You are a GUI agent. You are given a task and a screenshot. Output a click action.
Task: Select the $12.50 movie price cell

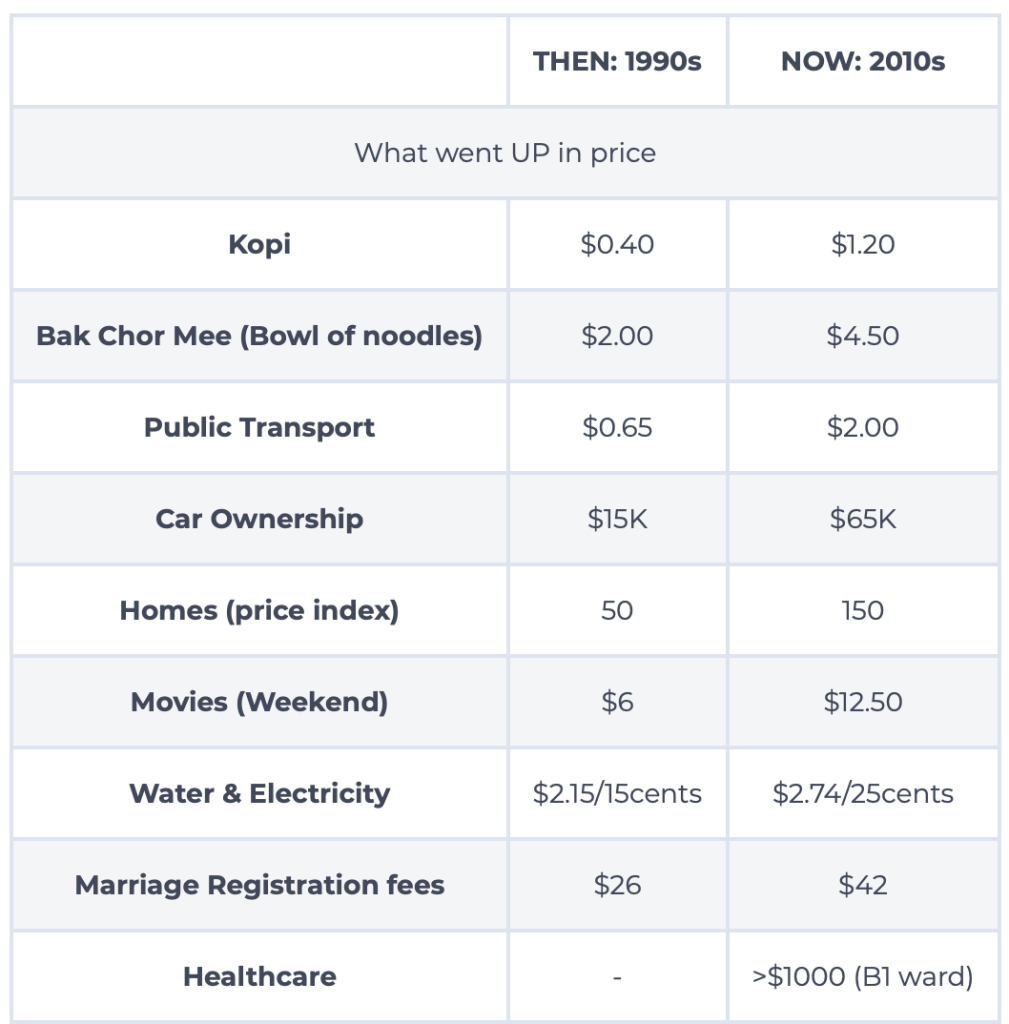(x=862, y=702)
